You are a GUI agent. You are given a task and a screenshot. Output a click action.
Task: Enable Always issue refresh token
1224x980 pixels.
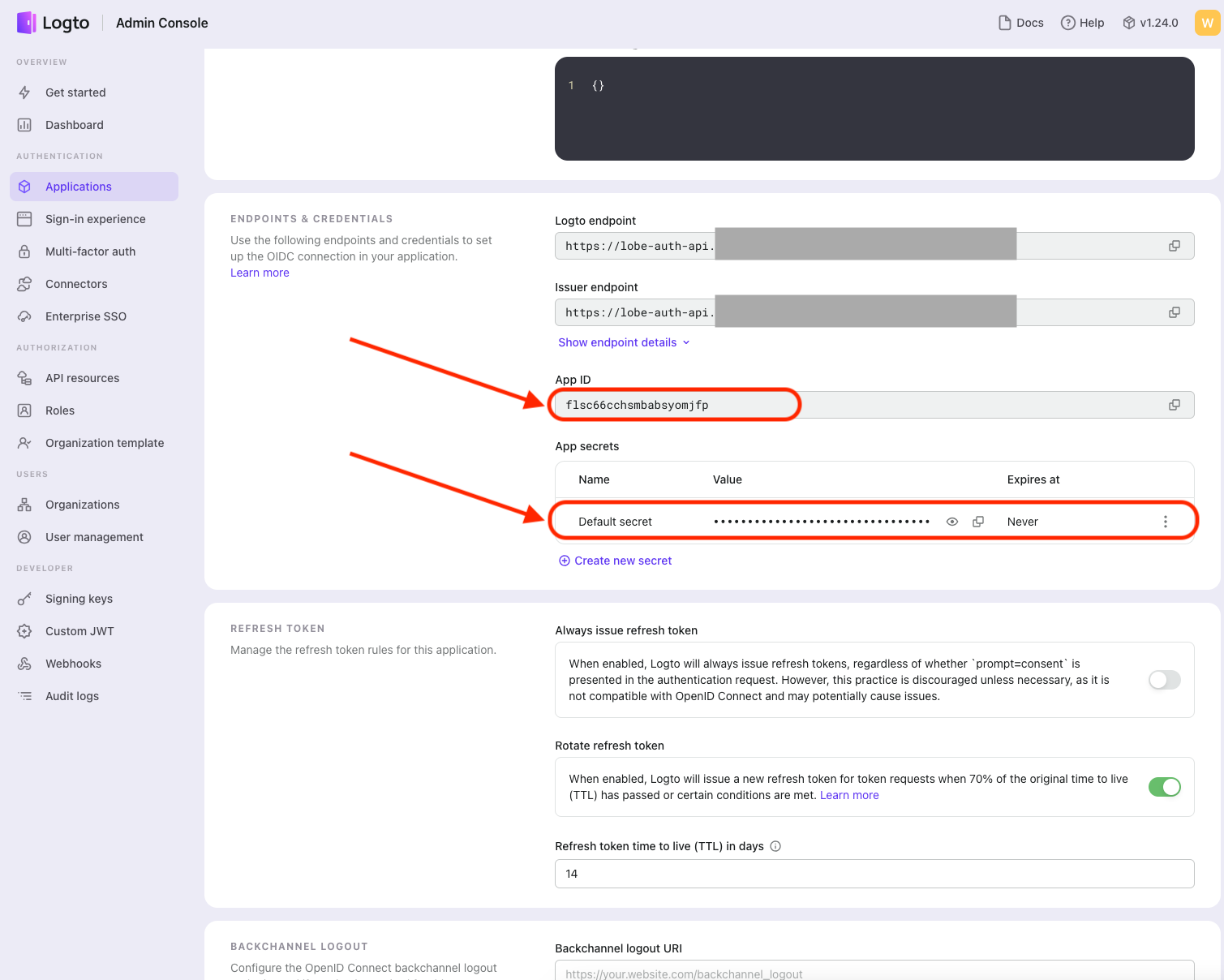pyautogui.click(x=1164, y=680)
